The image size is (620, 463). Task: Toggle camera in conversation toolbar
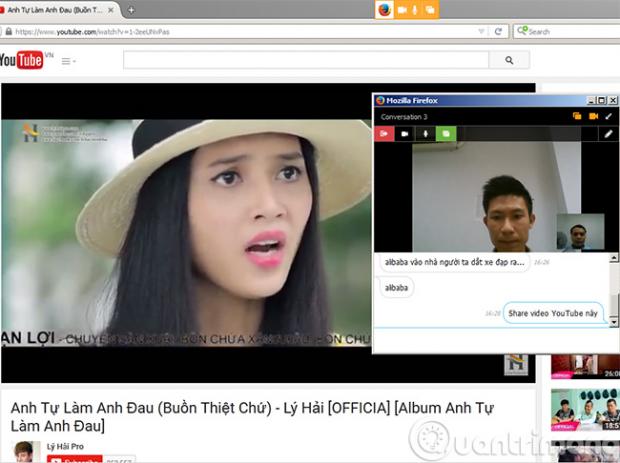(x=405, y=134)
